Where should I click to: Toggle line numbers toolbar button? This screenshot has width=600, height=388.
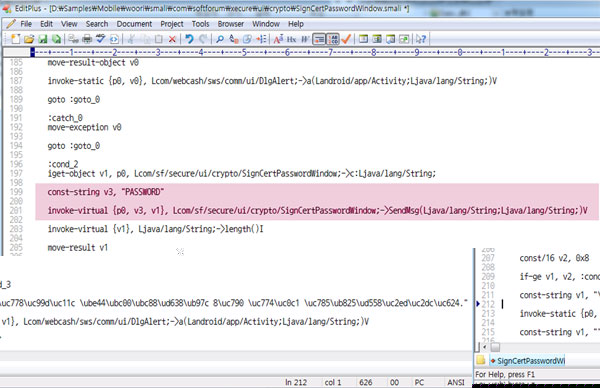pyautogui.click(x=333, y=39)
